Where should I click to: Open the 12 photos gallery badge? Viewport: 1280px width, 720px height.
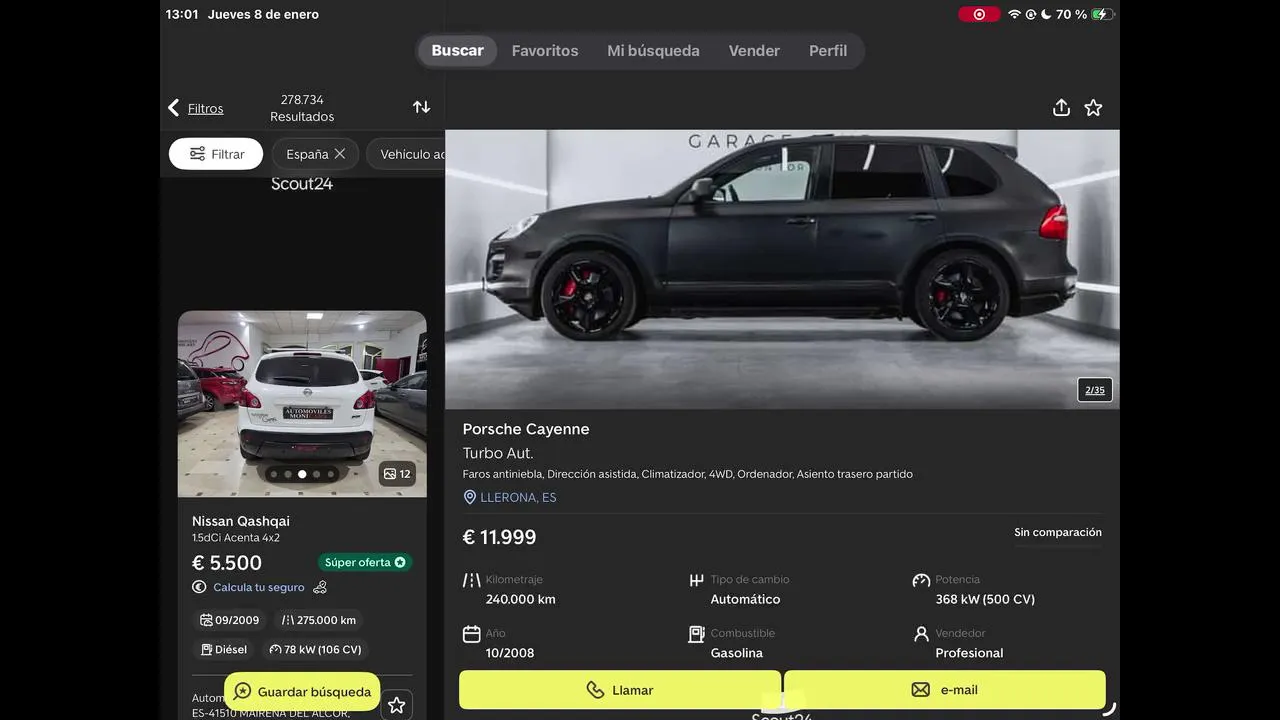tap(397, 474)
